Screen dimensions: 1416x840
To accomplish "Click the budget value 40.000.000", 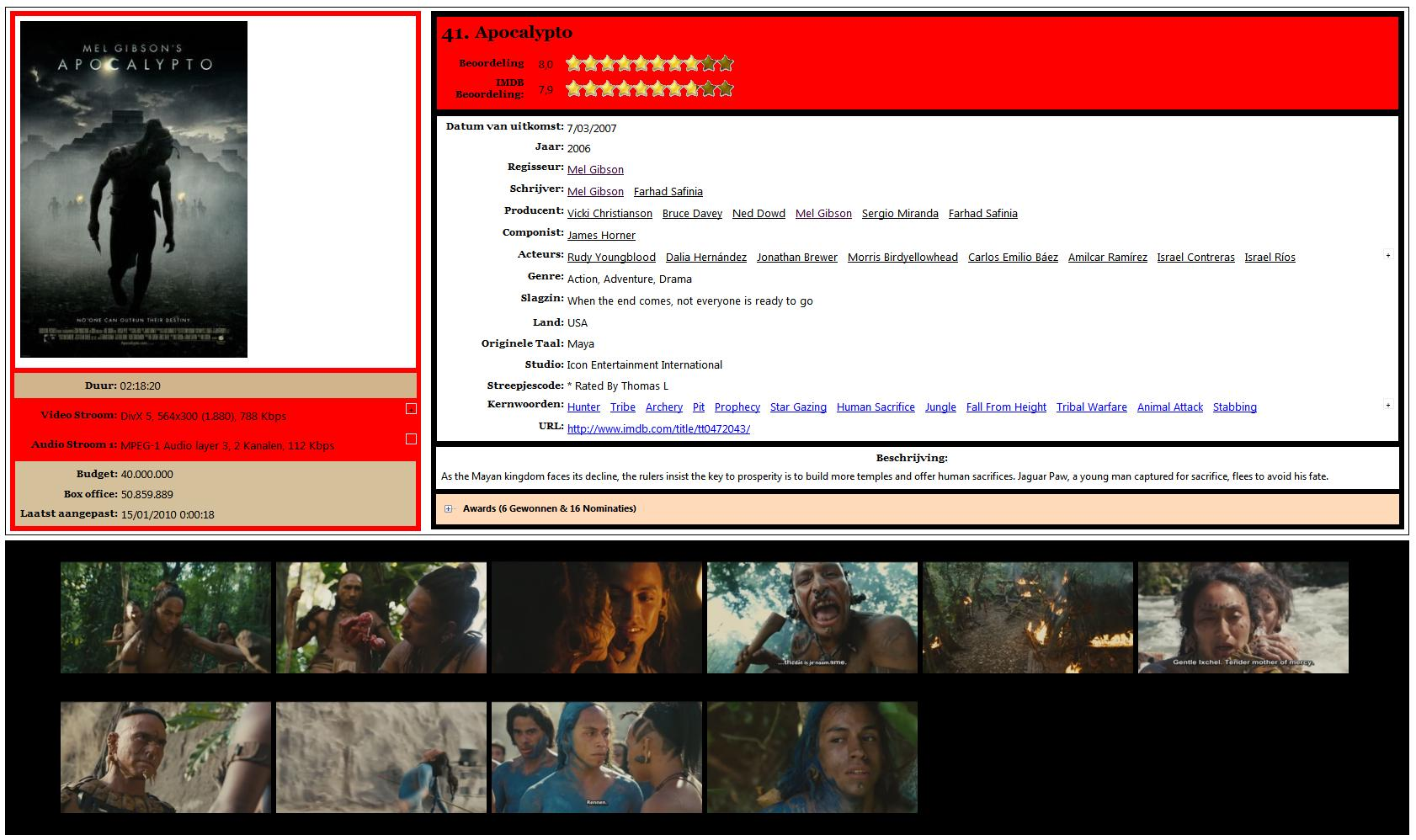I will point(147,474).
